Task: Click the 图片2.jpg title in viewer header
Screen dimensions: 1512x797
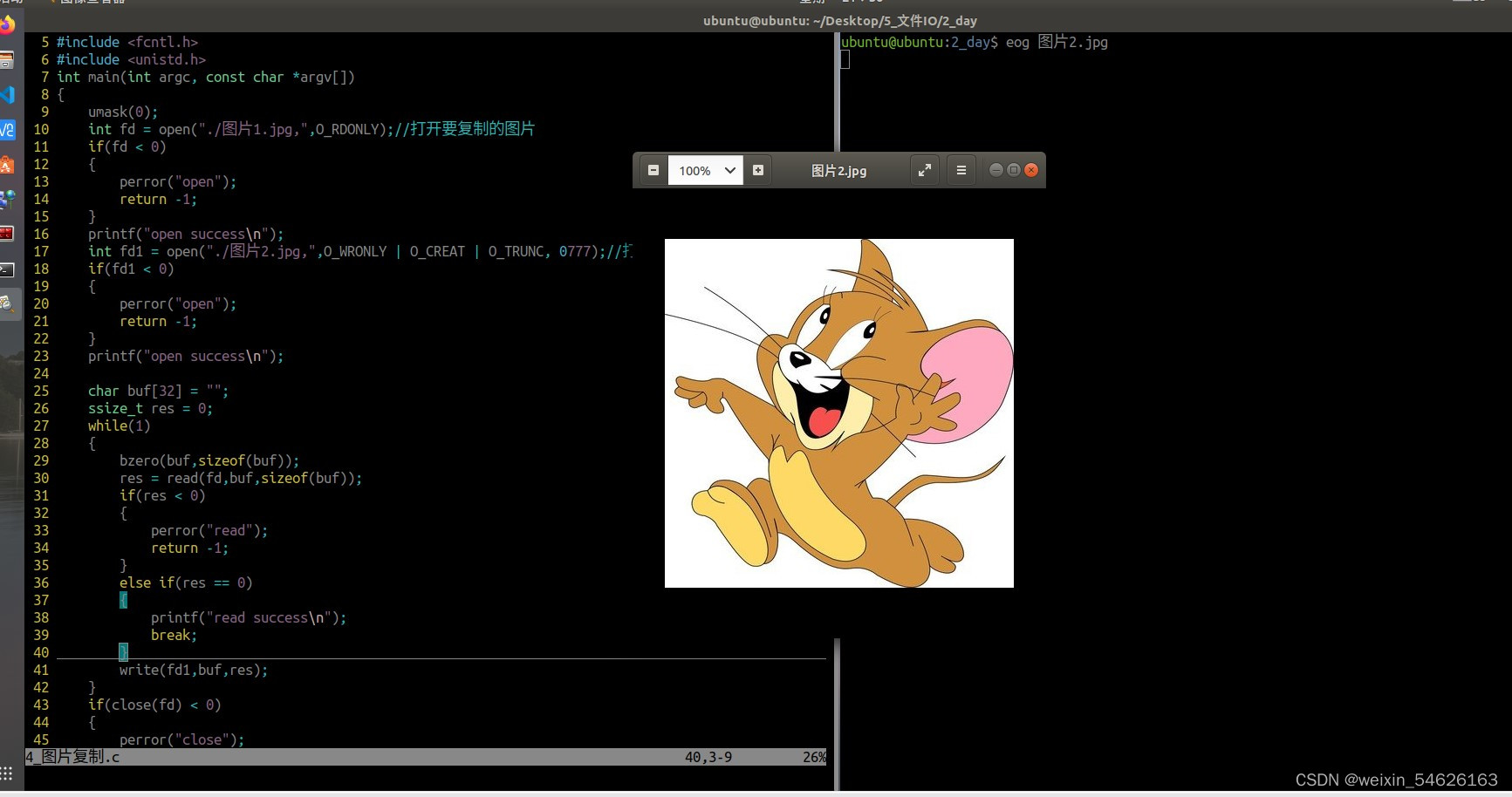Action: [838, 170]
